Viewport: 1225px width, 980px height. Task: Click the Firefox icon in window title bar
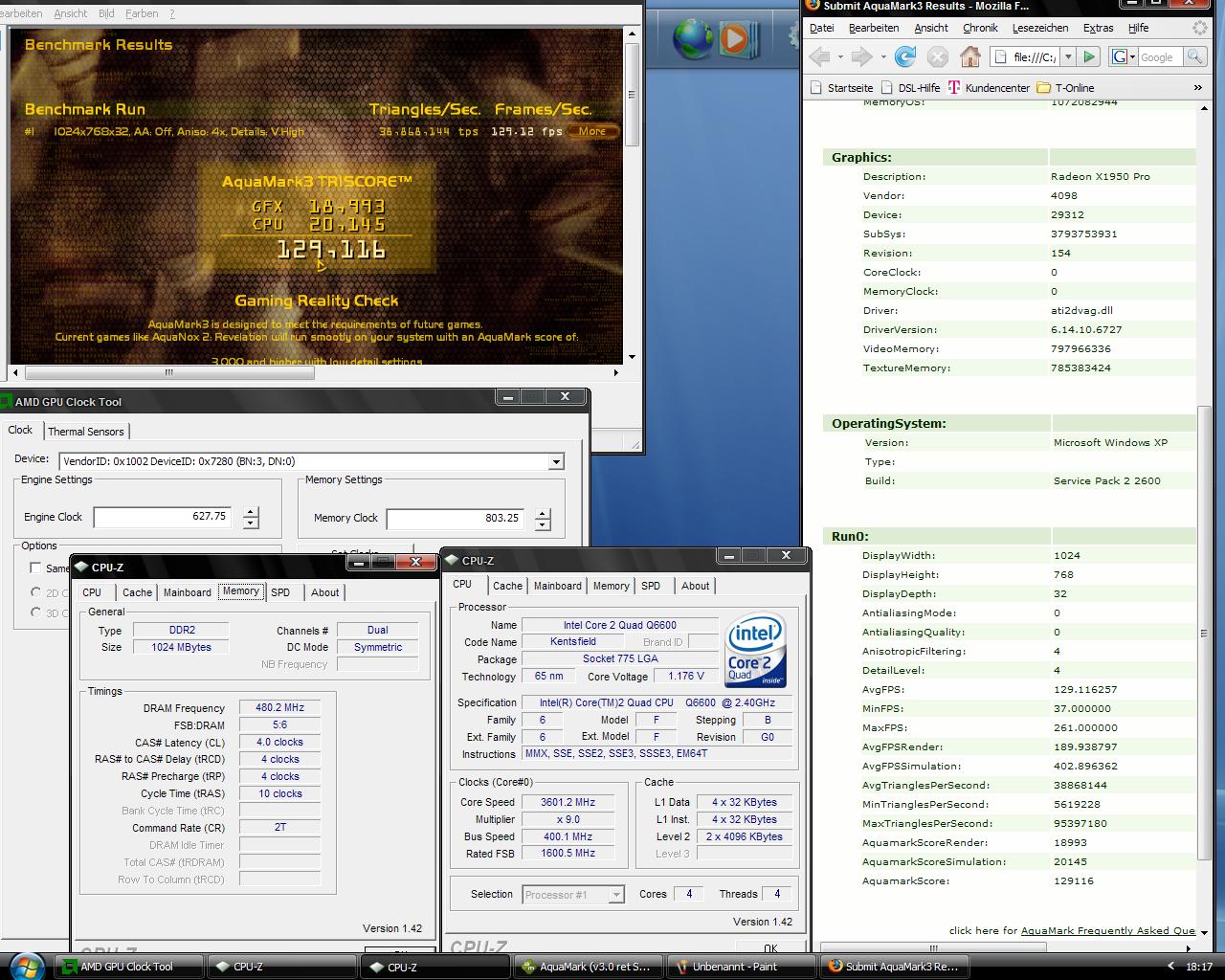click(x=812, y=6)
